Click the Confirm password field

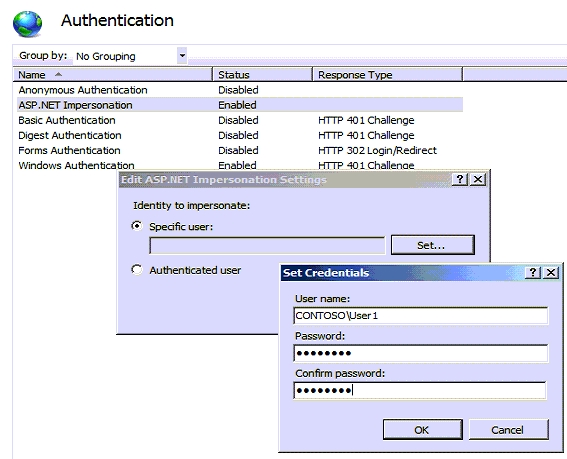tap(420, 390)
